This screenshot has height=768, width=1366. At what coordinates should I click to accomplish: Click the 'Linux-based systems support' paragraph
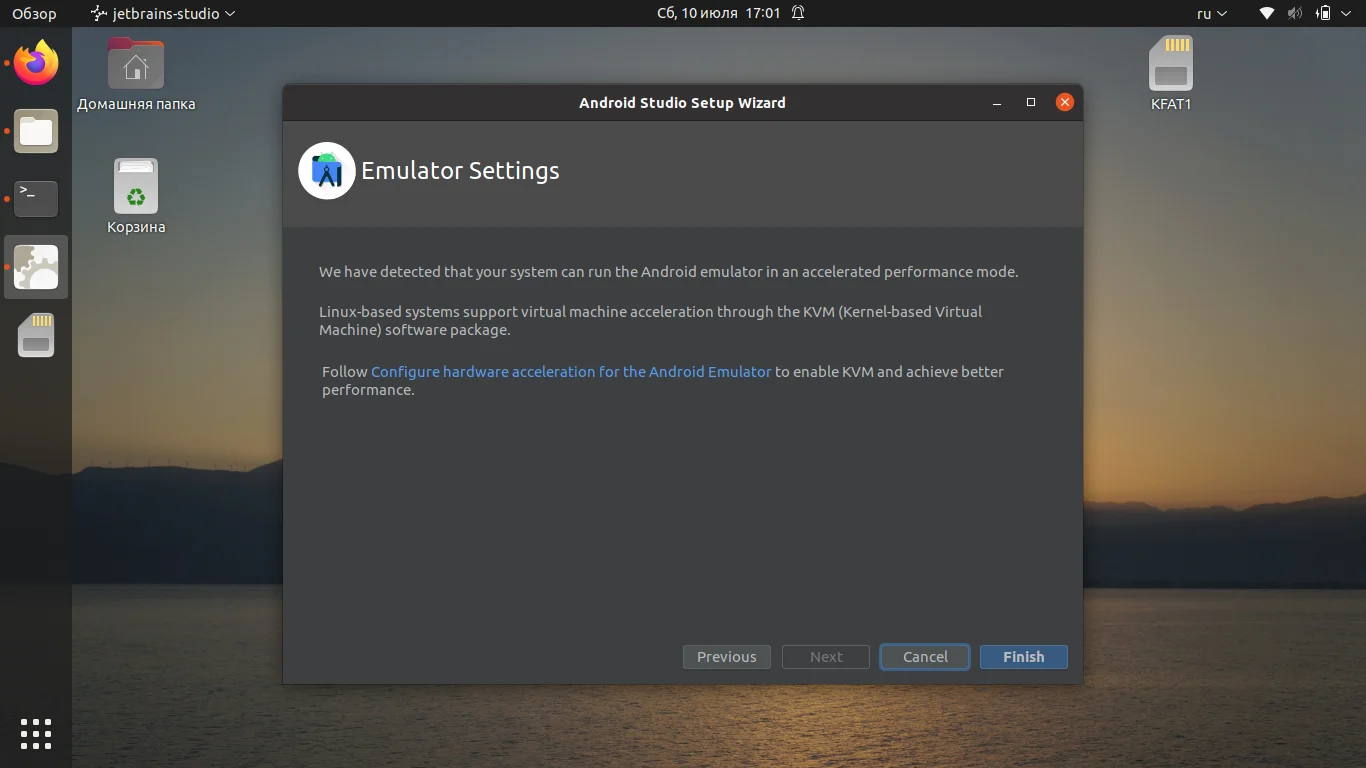(x=650, y=321)
